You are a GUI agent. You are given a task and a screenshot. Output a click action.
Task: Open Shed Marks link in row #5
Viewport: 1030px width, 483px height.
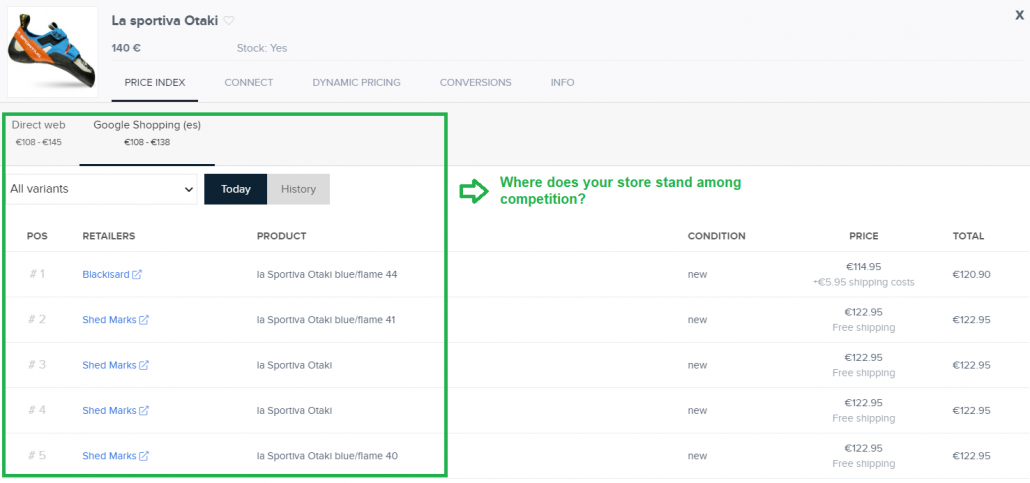(109, 456)
